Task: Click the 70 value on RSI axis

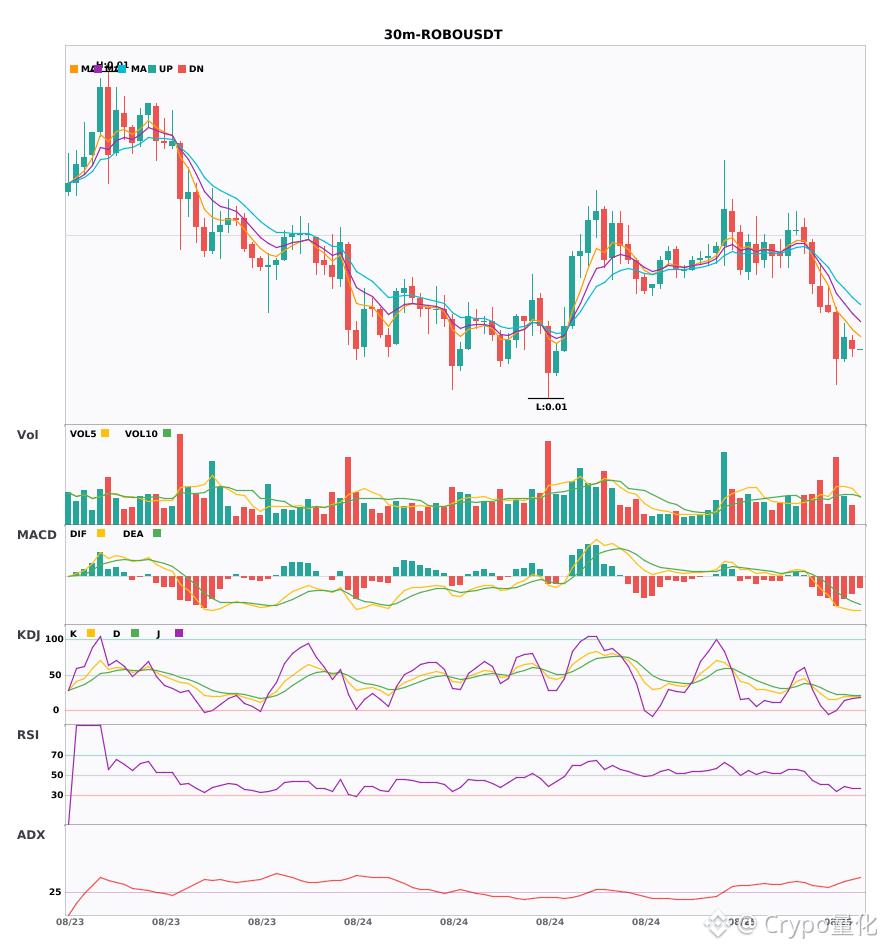Action: 57,755
